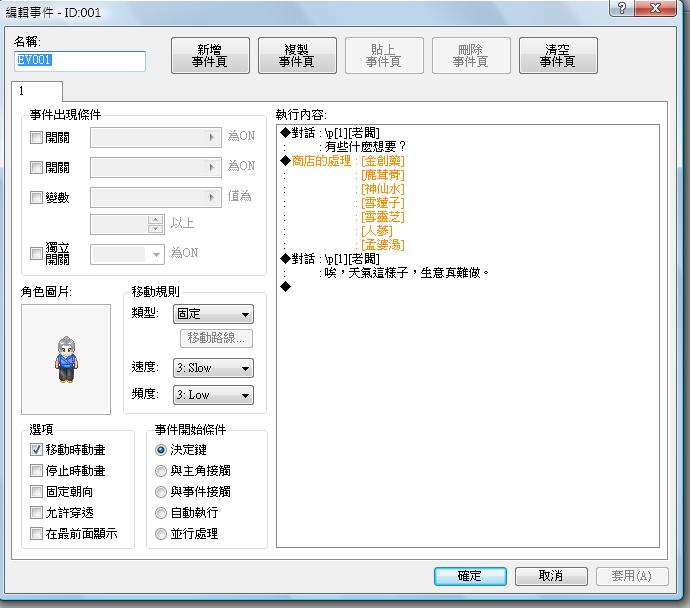The image size is (690, 608).
Task: Click 貼上事件頁 button
Action: click(384, 55)
